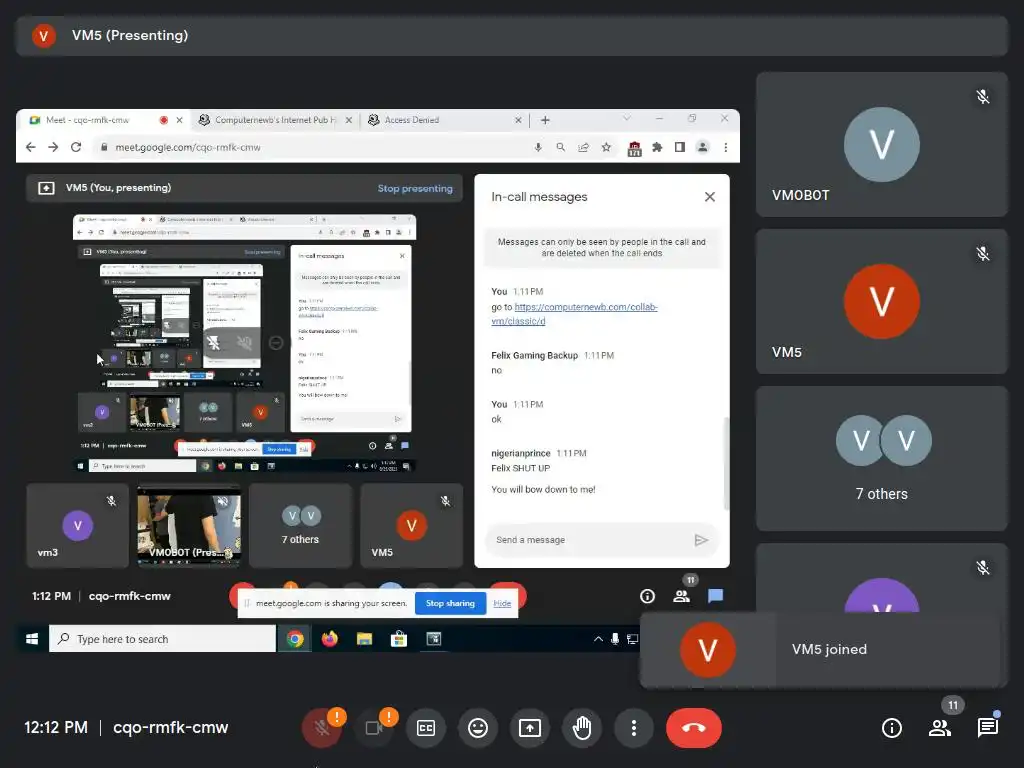Image resolution: width=1024 pixels, height=768 pixels.
Task: Open the Windows Start menu
Action: pos(31,639)
